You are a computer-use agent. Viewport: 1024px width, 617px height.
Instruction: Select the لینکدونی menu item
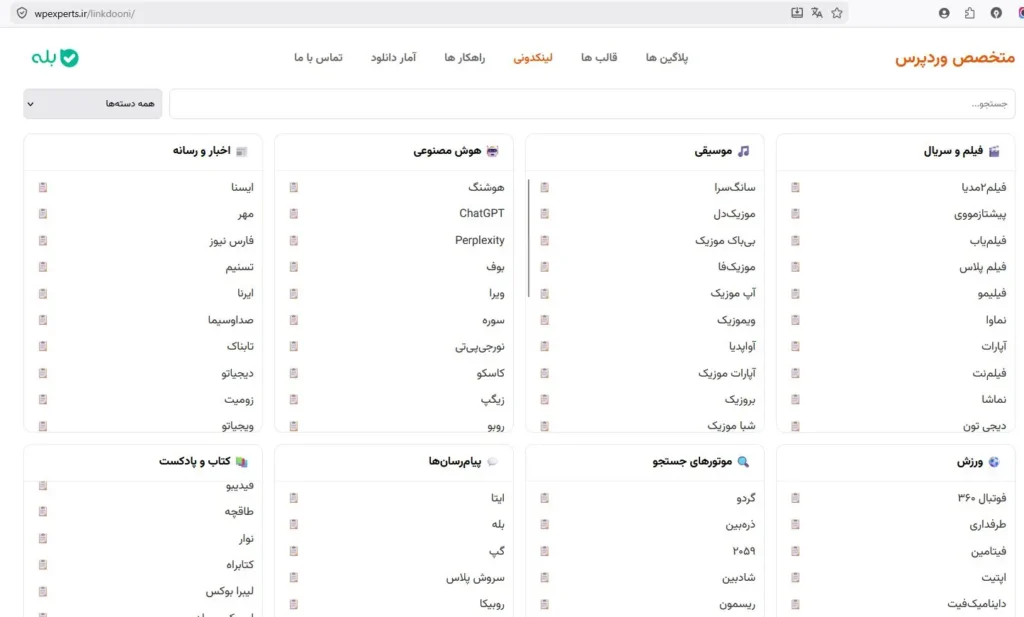tap(533, 57)
